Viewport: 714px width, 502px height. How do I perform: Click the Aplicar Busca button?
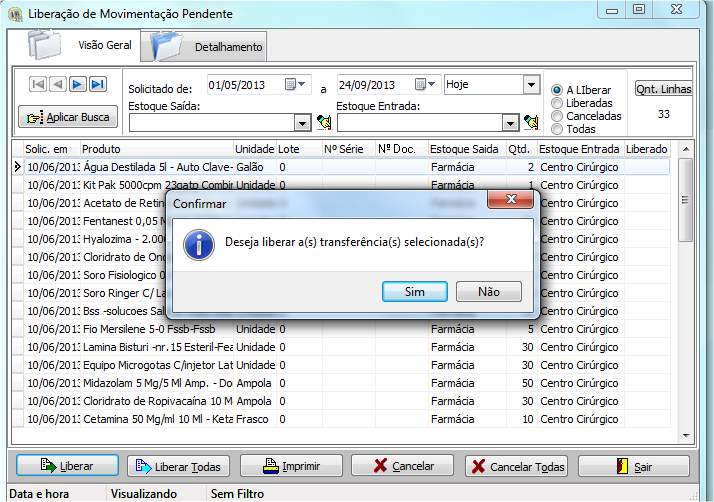tap(68, 117)
